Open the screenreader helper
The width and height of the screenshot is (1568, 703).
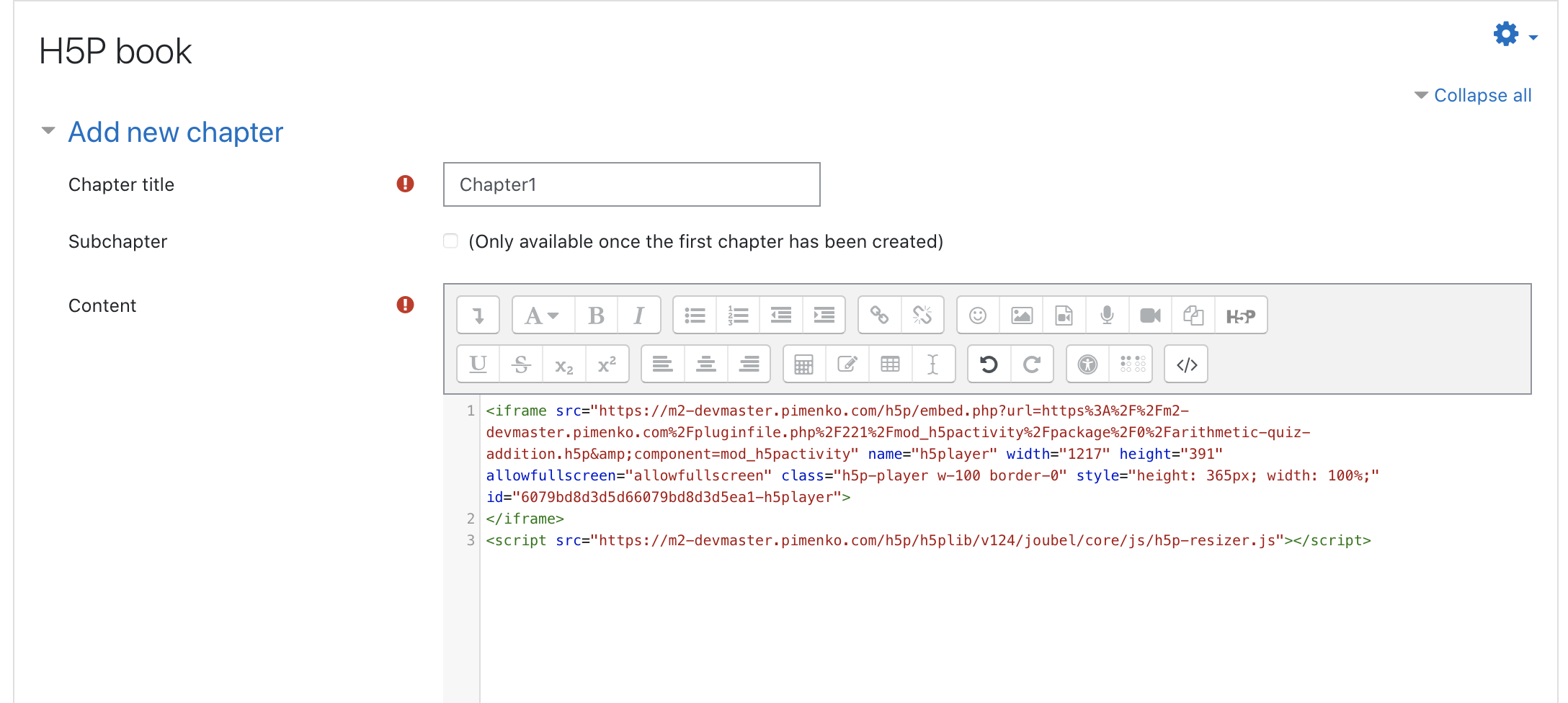[1131, 364]
